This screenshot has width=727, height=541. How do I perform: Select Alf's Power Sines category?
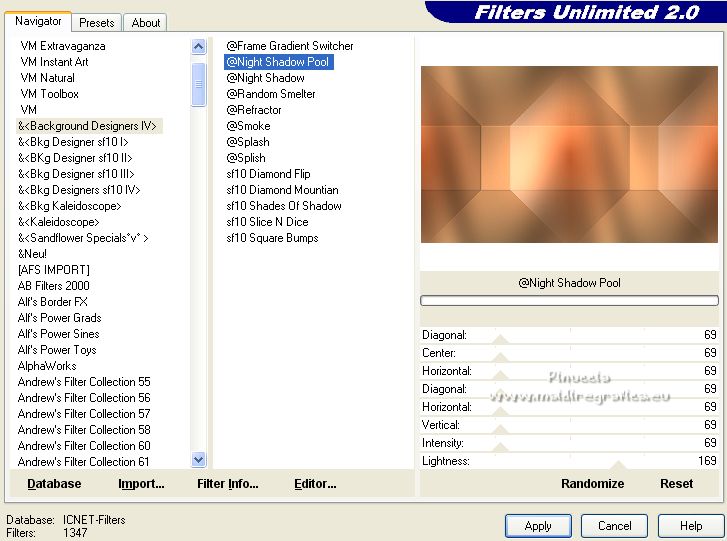[x=58, y=334]
